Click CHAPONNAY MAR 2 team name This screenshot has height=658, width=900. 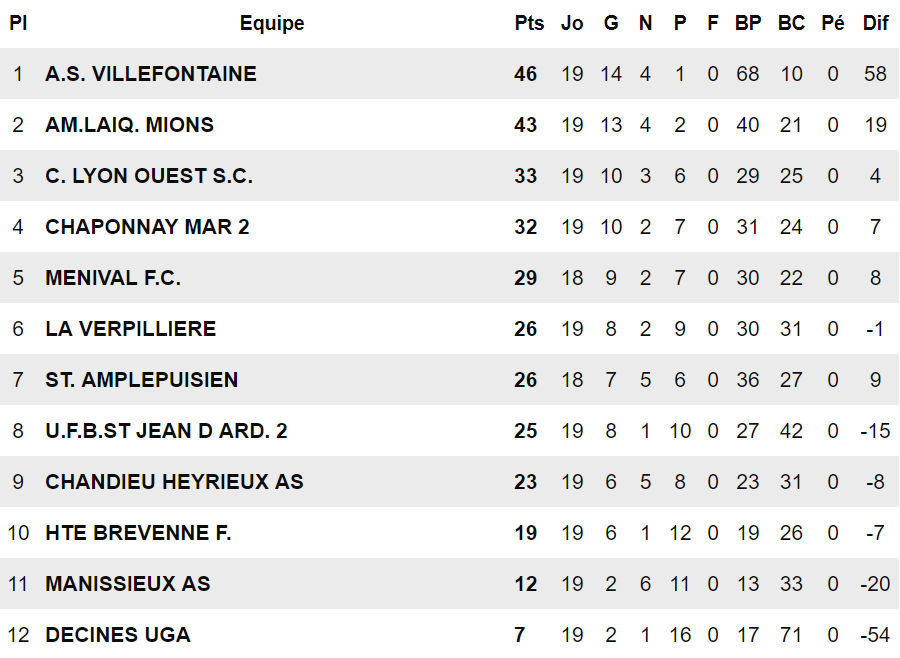pos(147,227)
